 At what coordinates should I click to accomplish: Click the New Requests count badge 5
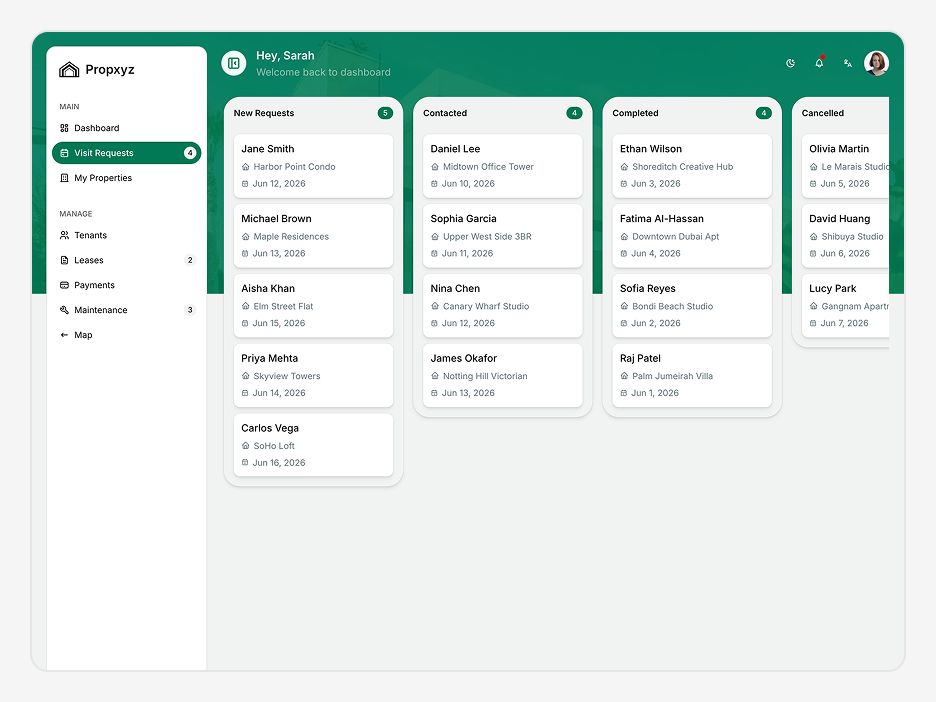tap(386, 113)
